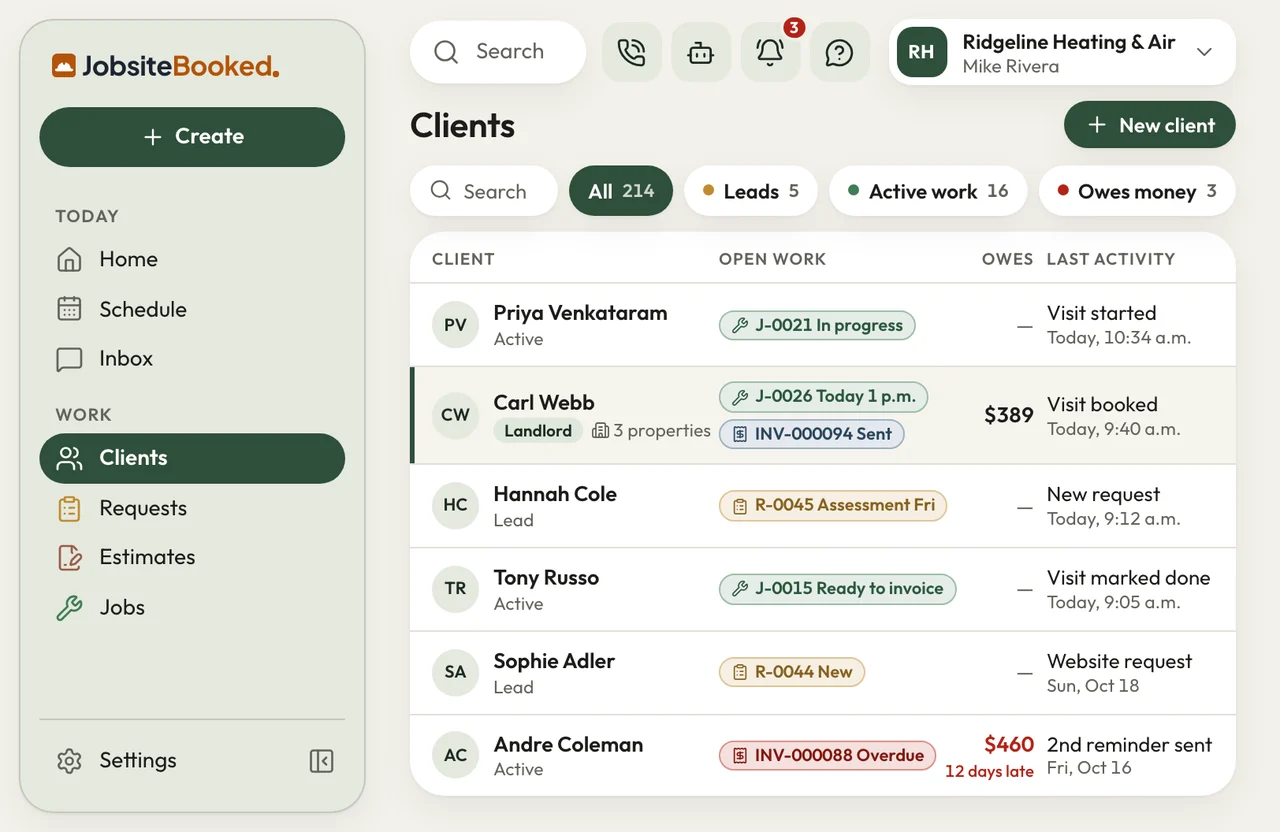
Task: Filter clients by Active work
Action: [x=928, y=191]
